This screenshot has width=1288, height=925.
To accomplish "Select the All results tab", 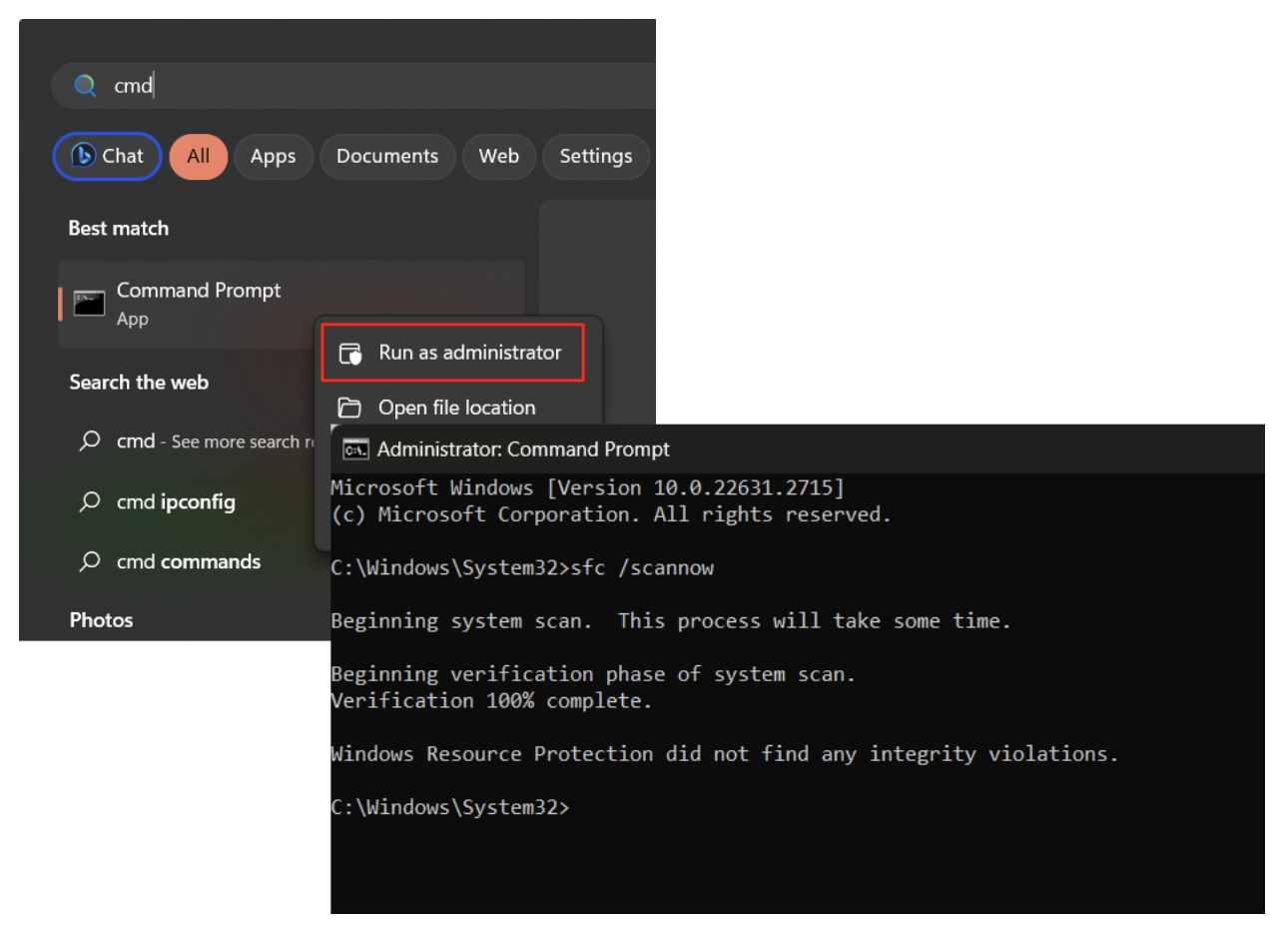I will (x=198, y=156).
